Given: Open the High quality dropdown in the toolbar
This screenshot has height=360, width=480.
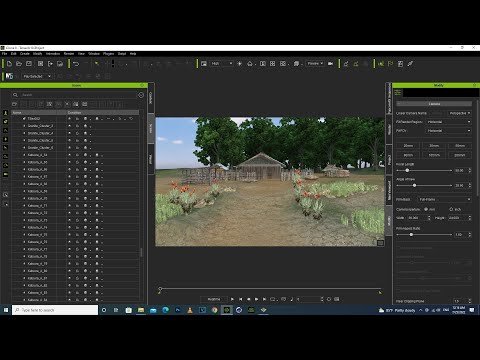Looking at the screenshot, I should point(221,63).
